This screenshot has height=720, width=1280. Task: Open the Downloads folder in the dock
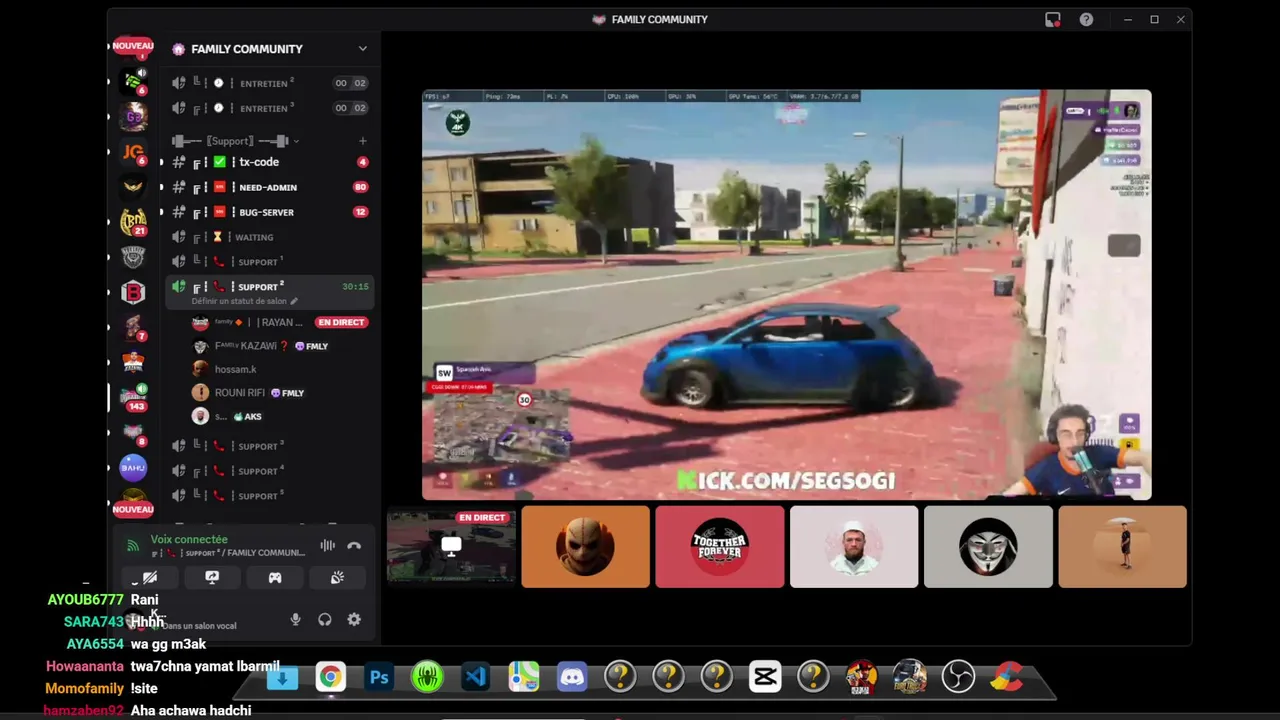(x=282, y=678)
